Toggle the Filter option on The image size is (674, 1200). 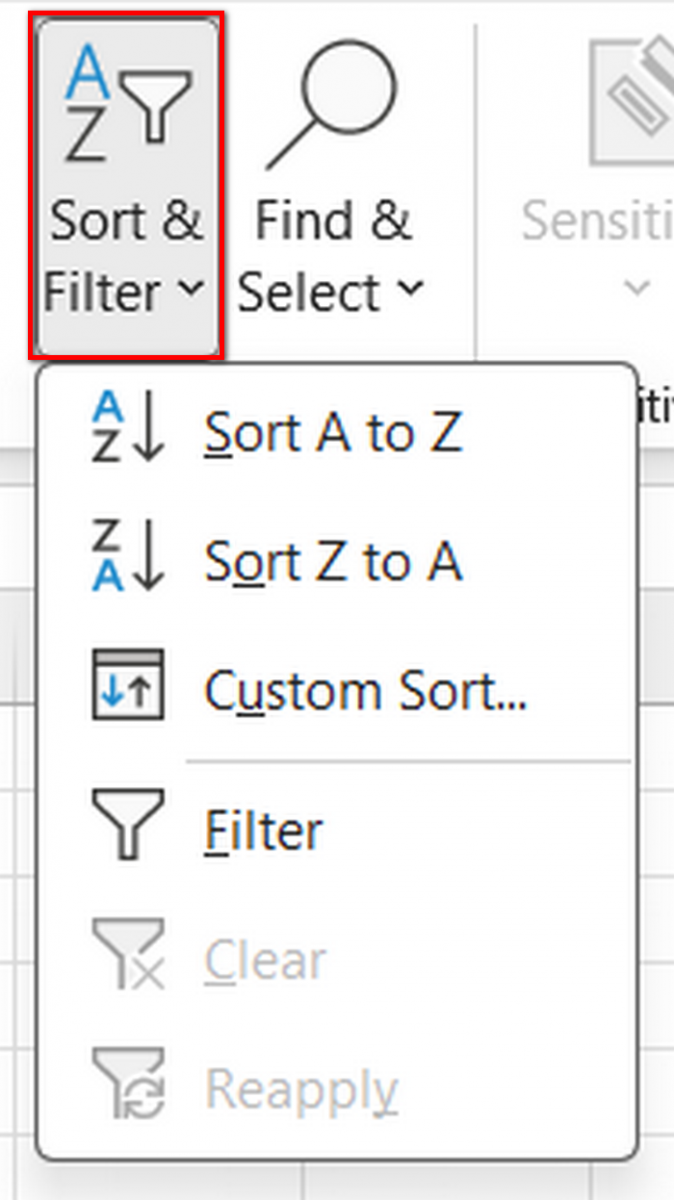pyautogui.click(x=264, y=831)
